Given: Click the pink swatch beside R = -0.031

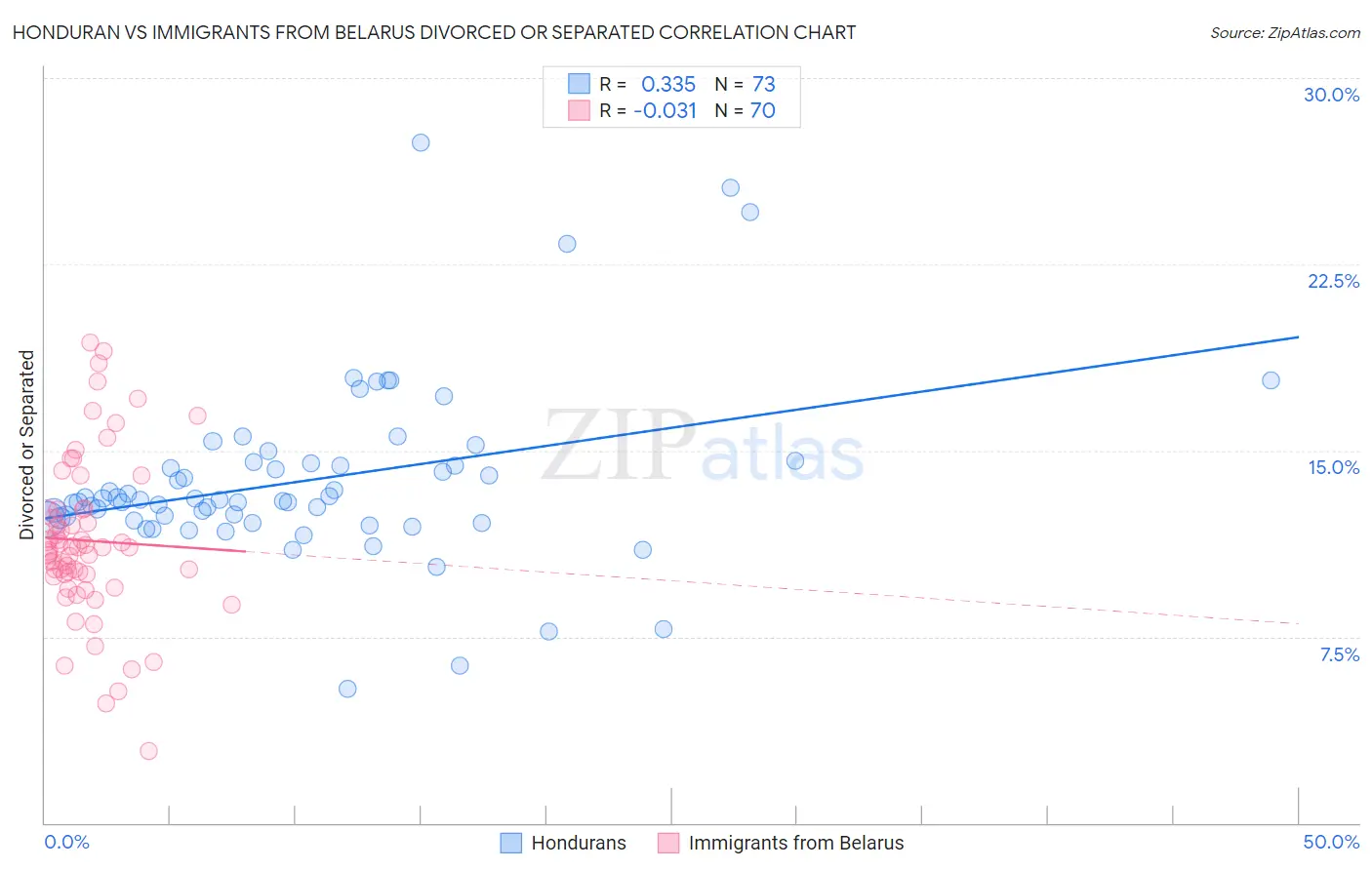Looking at the screenshot, I should pyautogui.click(x=579, y=110).
